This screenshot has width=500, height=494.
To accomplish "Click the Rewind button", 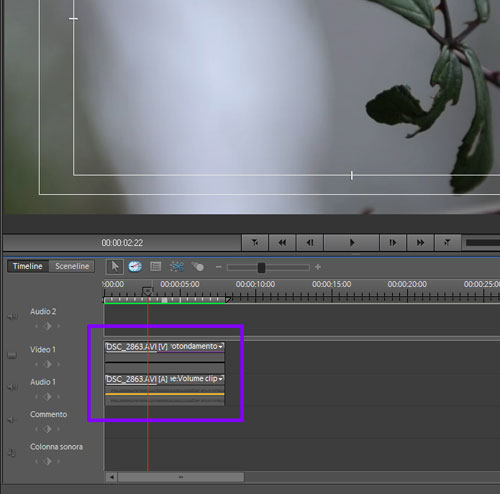I will pos(282,243).
